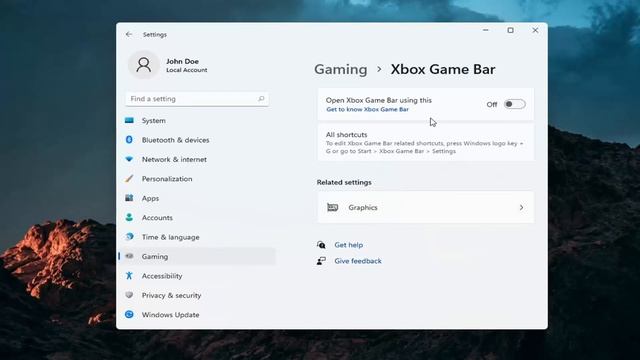640x360 pixels.
Task: Click the Find a setting search box
Action: pyautogui.click(x=197, y=99)
